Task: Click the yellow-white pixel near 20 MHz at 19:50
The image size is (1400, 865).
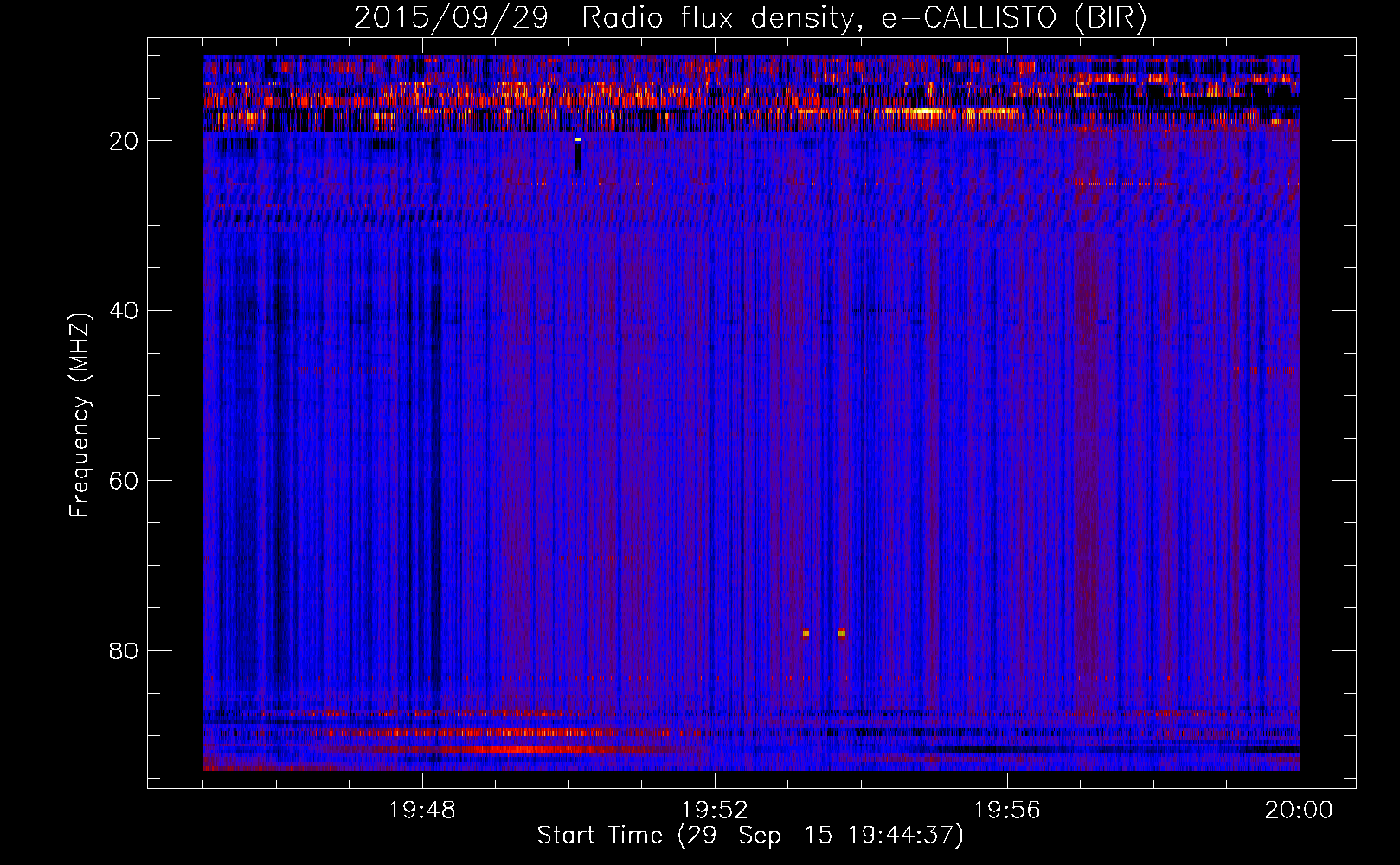Action: point(578,139)
